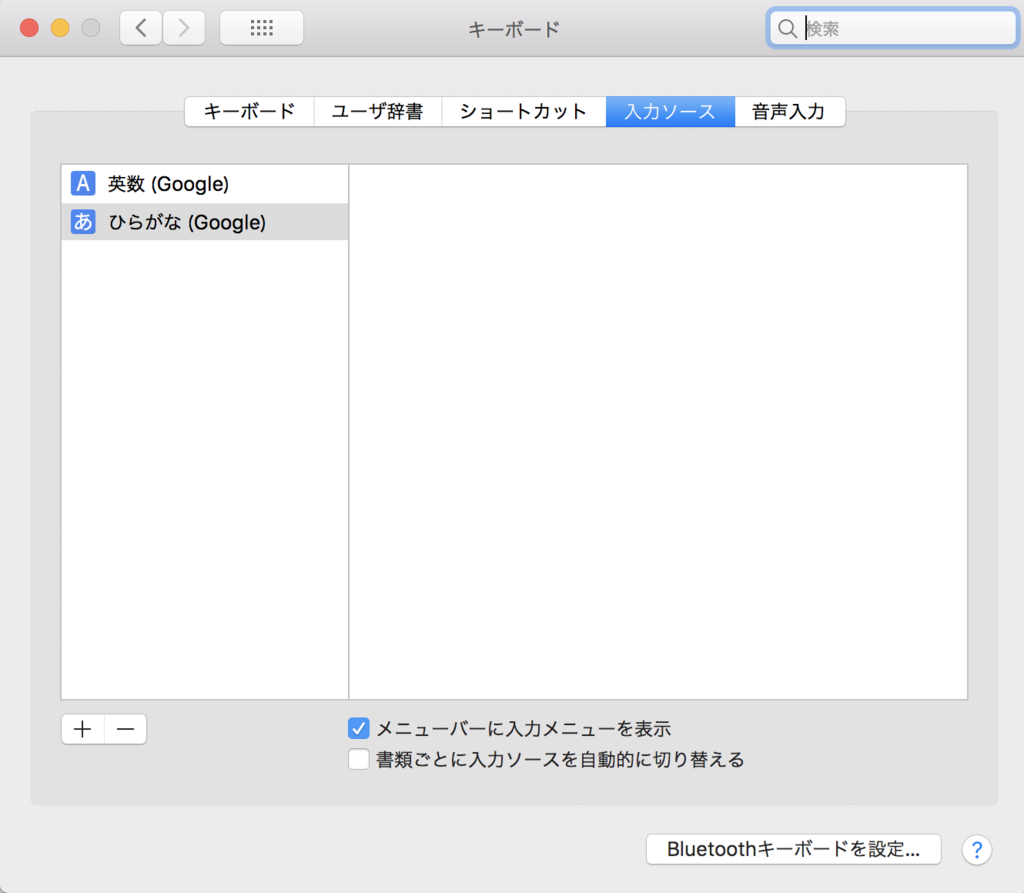This screenshot has height=893, width=1024.
Task: Enable 書類ごとに入力ソースを自動的に切り替える
Action: (359, 759)
